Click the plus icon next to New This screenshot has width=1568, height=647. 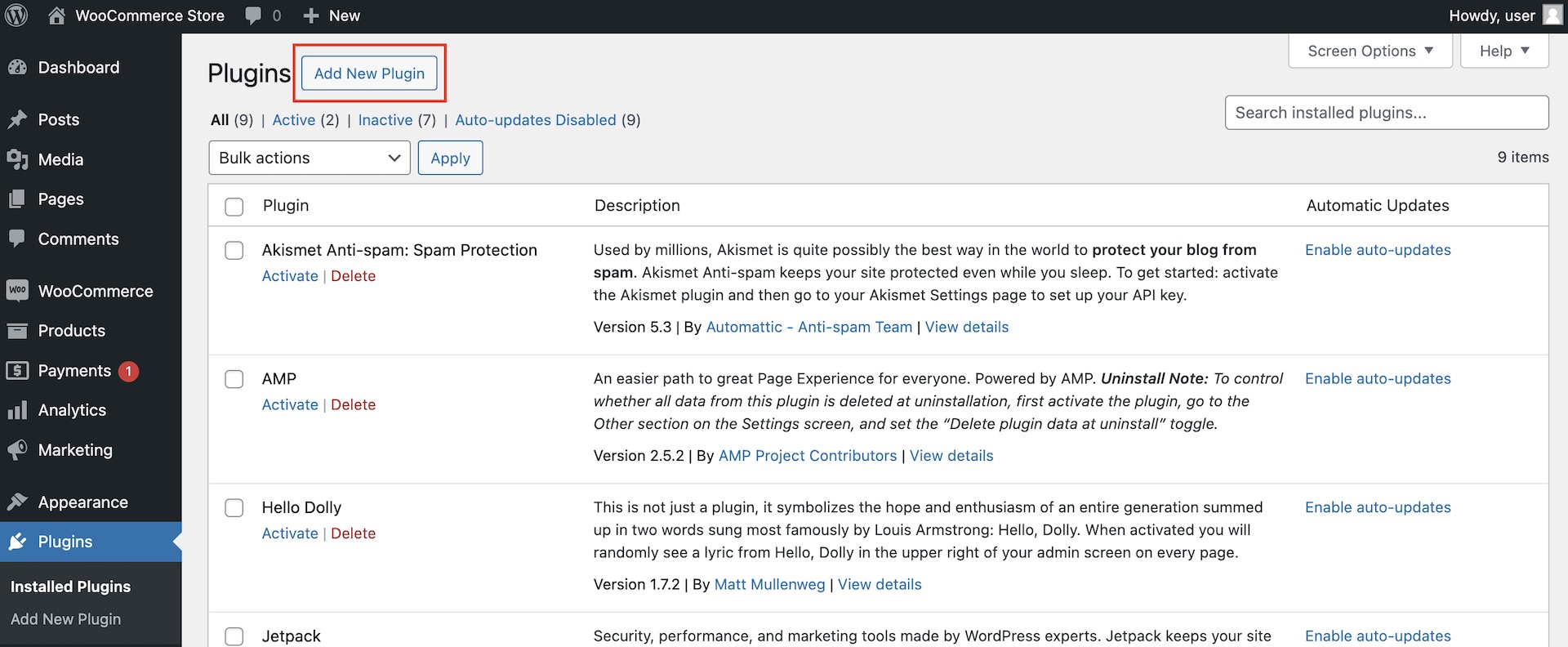(310, 16)
